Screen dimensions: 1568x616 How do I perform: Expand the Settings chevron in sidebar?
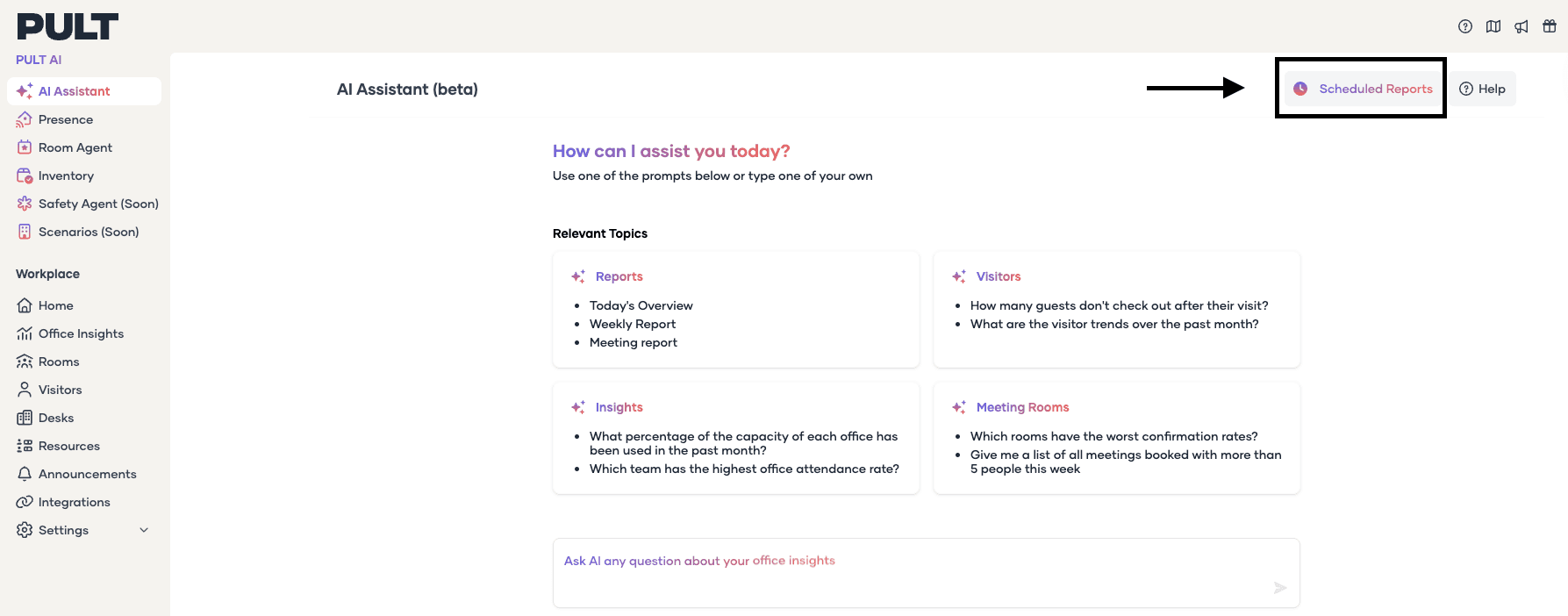coord(144,530)
